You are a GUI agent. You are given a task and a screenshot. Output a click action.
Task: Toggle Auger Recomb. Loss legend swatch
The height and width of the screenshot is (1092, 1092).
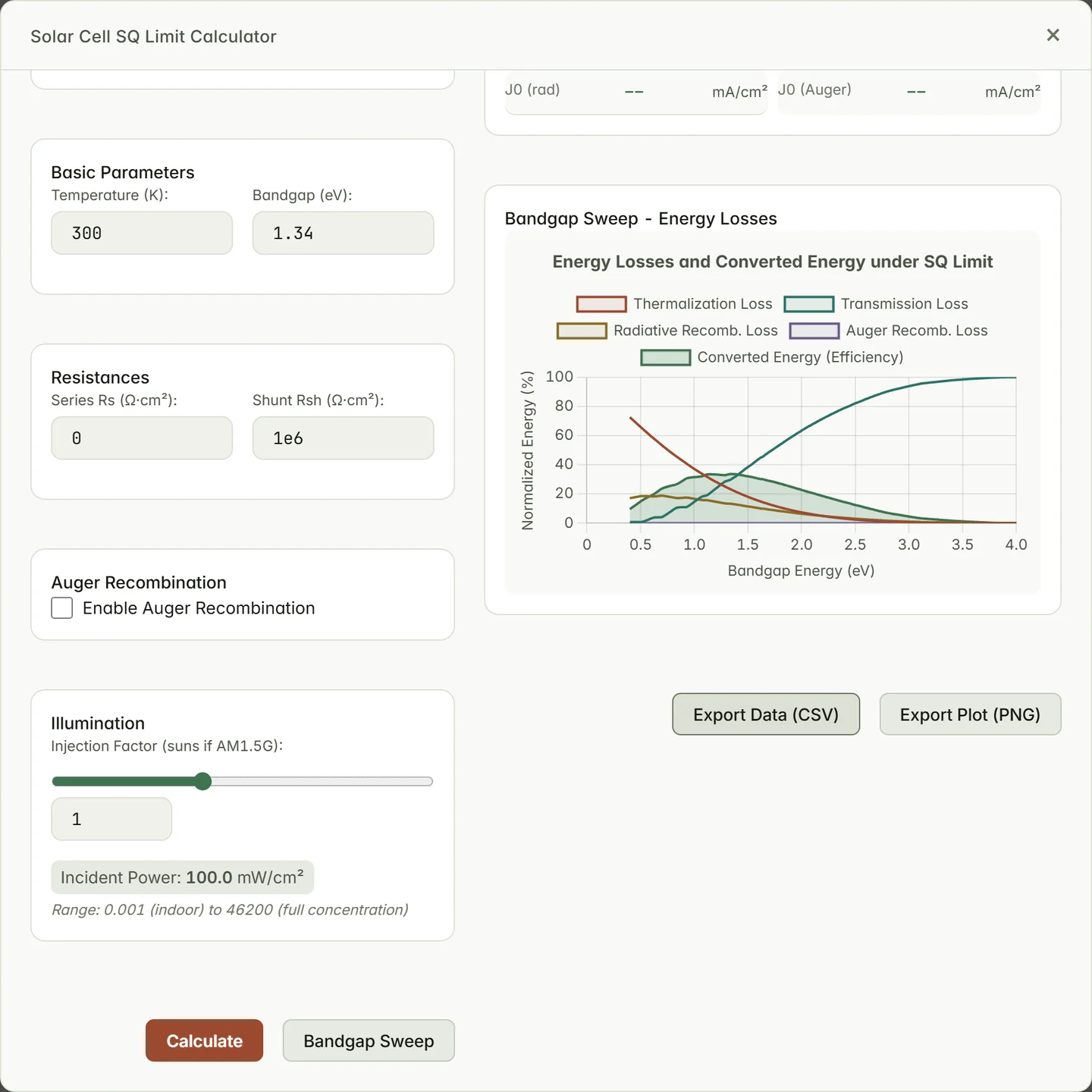point(814,331)
